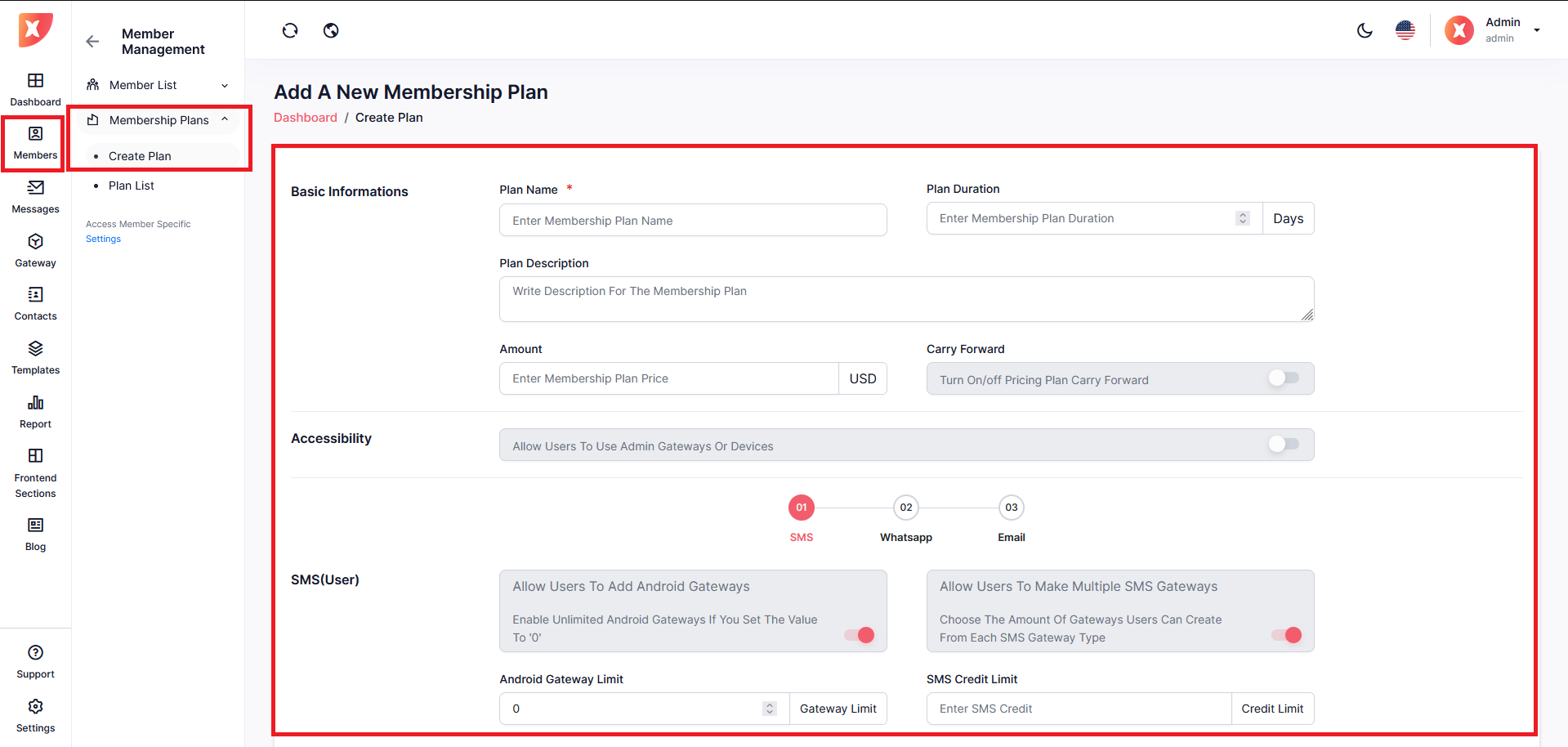Viewport: 1568px width, 747px height.
Task: Open language selector US flag icon
Action: point(1405,31)
